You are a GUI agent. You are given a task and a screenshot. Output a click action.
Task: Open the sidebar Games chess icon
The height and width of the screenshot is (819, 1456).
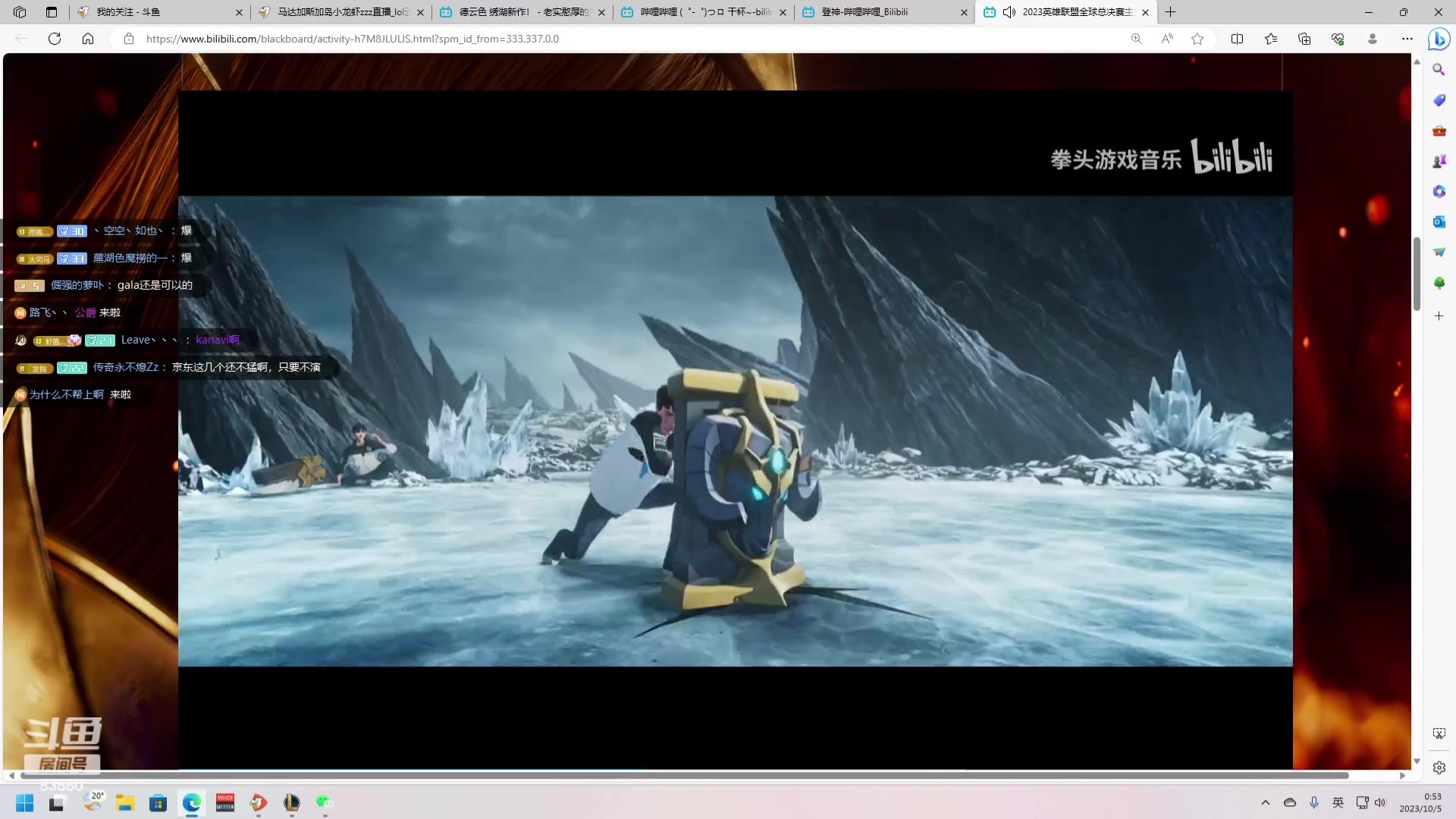1439,161
